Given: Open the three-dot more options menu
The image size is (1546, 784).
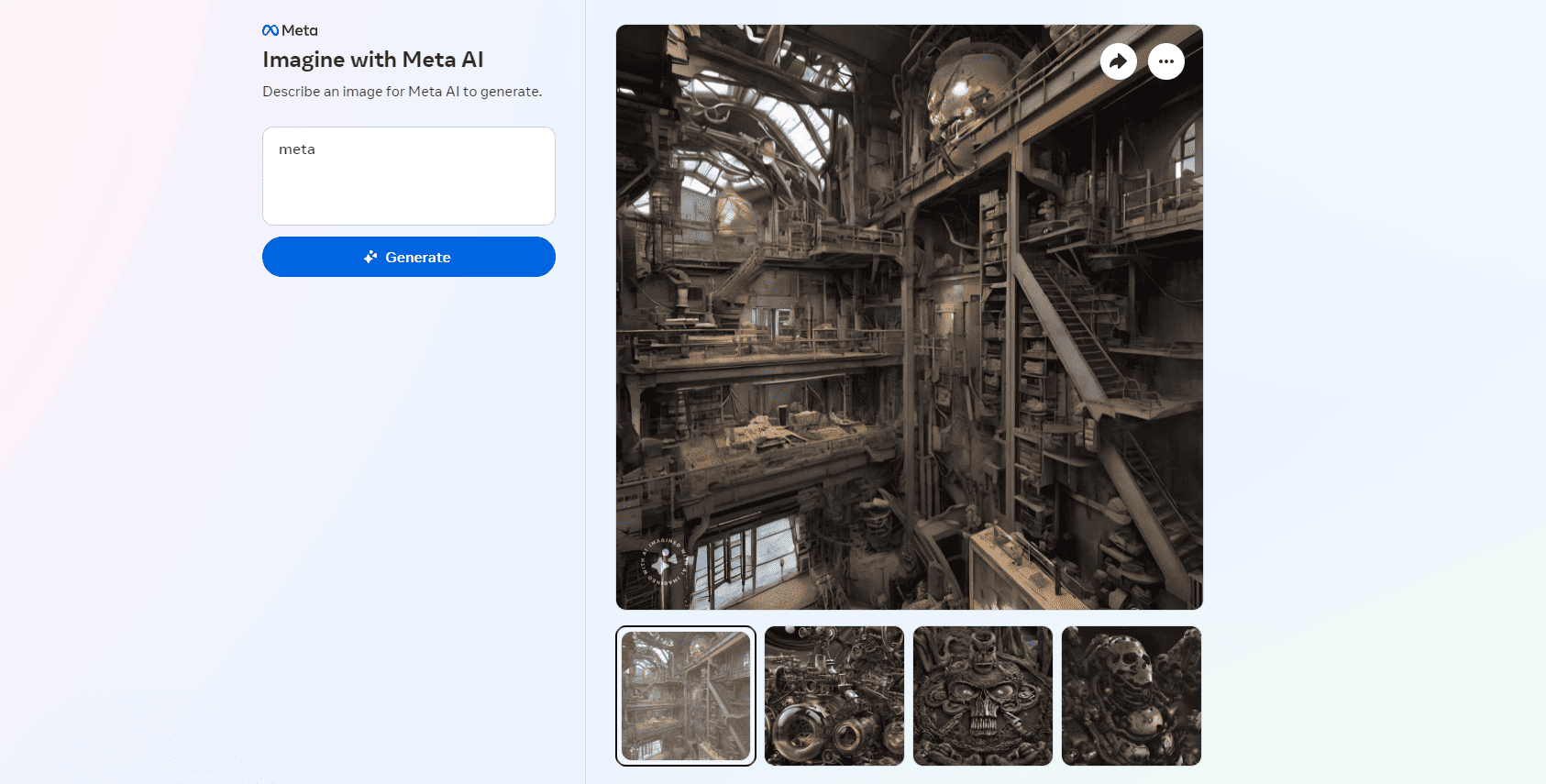Looking at the screenshot, I should pyautogui.click(x=1165, y=61).
